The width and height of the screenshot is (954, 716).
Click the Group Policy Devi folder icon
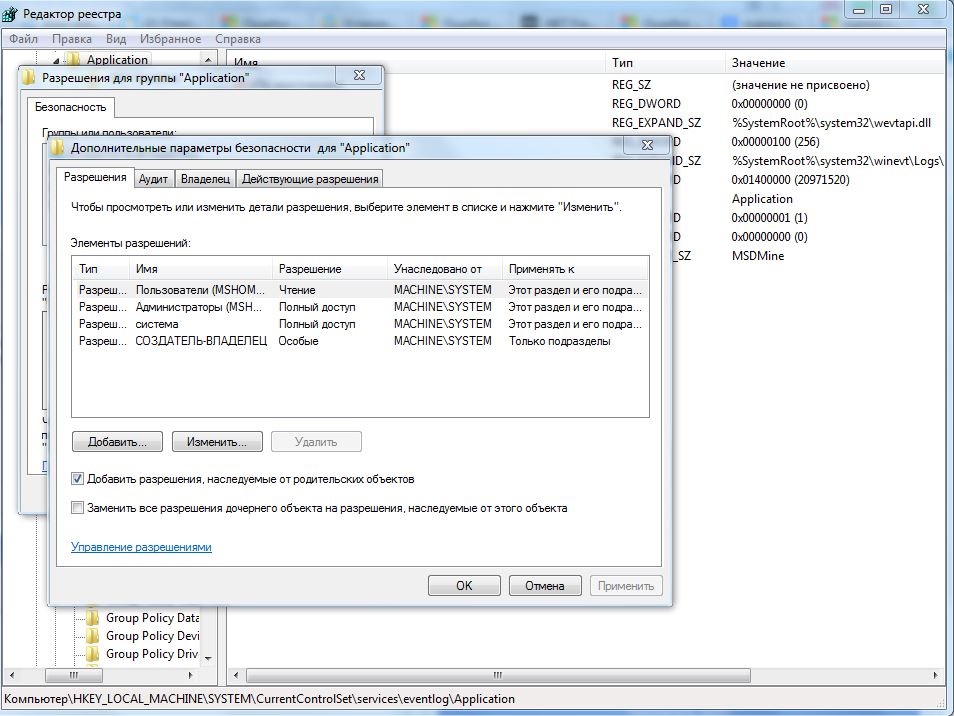point(92,636)
